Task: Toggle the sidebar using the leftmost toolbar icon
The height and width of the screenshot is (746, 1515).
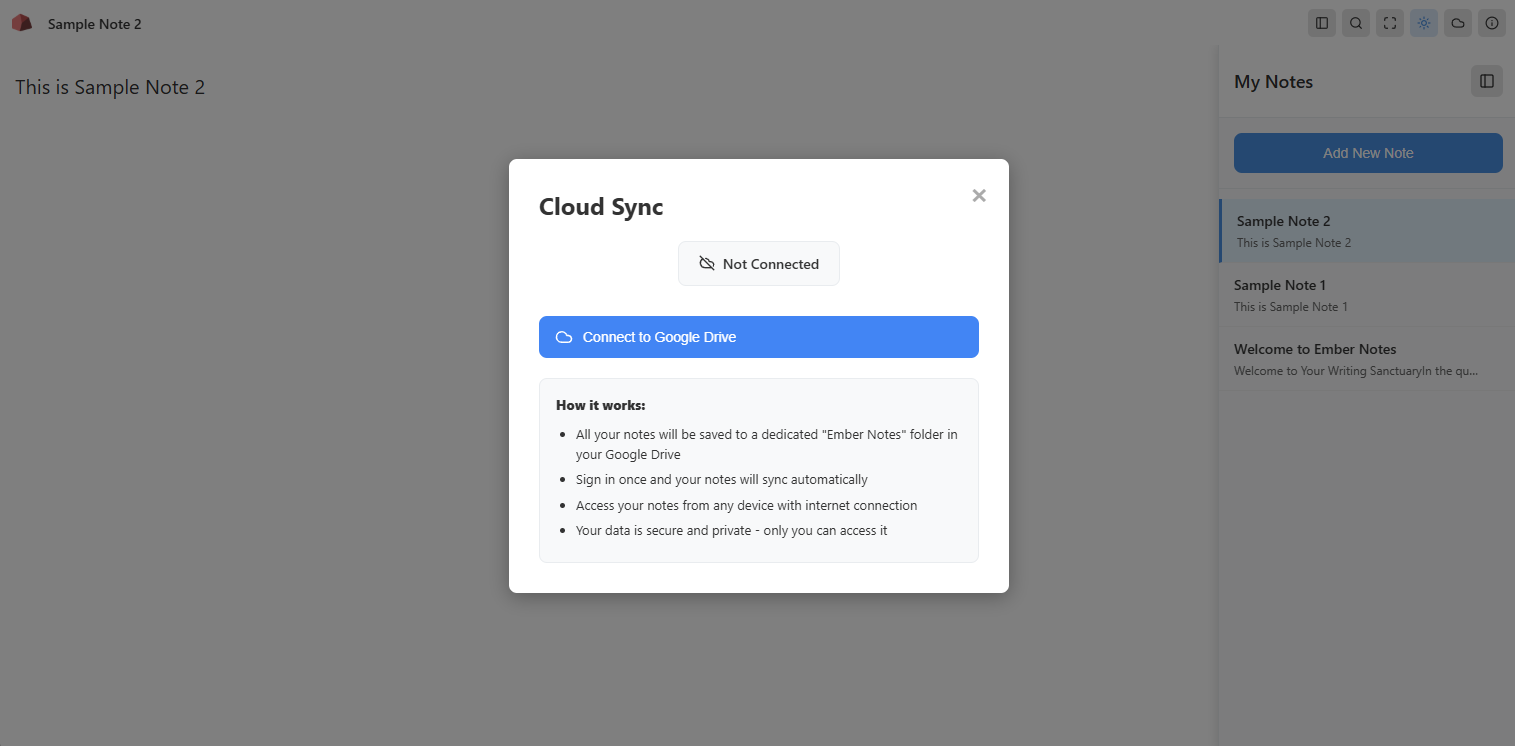Action: 1321,22
